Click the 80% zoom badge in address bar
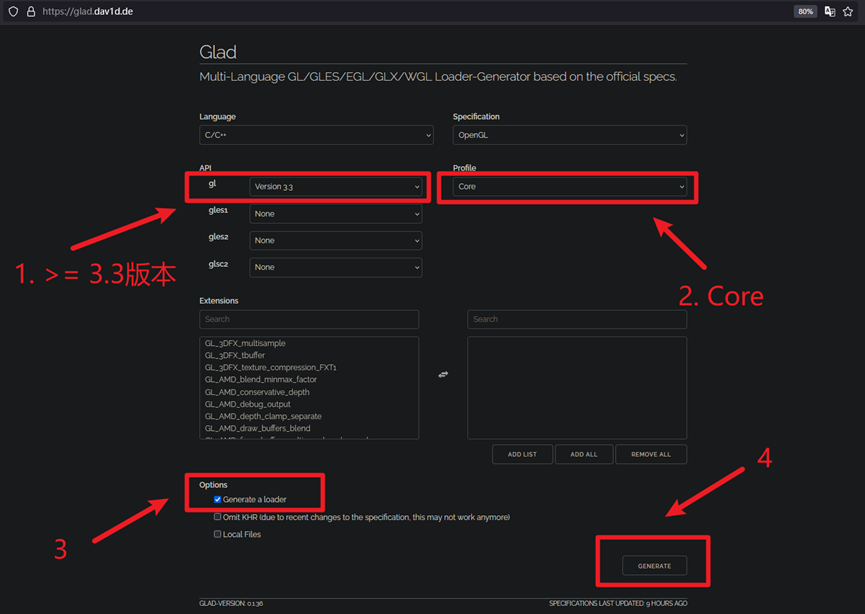Viewport: 865px width, 614px height. (x=805, y=11)
